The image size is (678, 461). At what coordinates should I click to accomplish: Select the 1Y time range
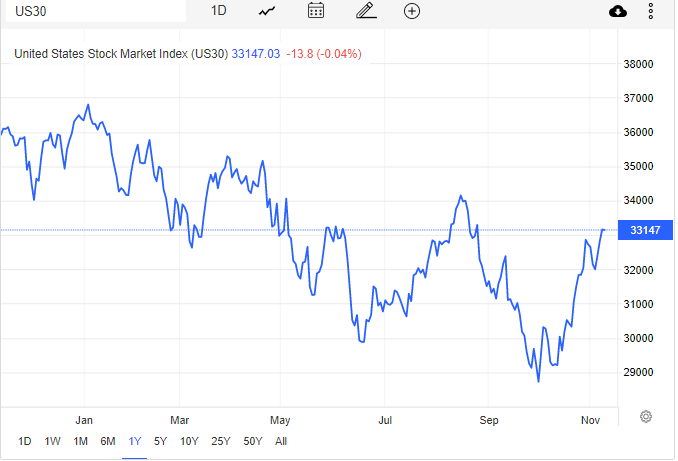135,441
